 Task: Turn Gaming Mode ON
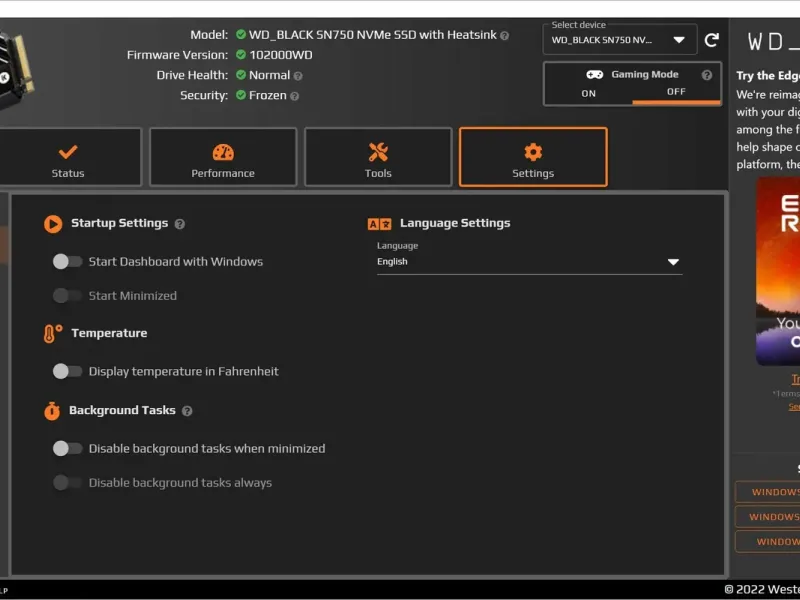point(588,94)
